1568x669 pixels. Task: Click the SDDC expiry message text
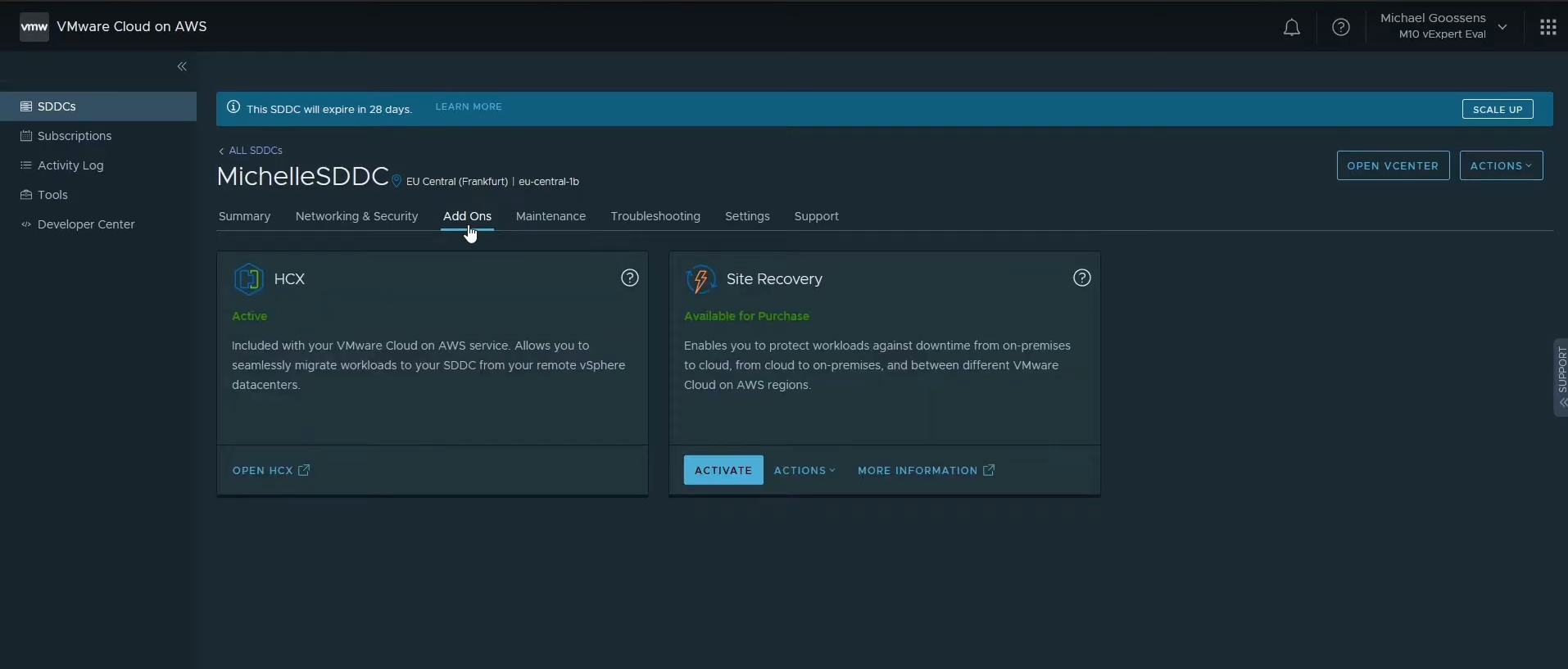(329, 109)
